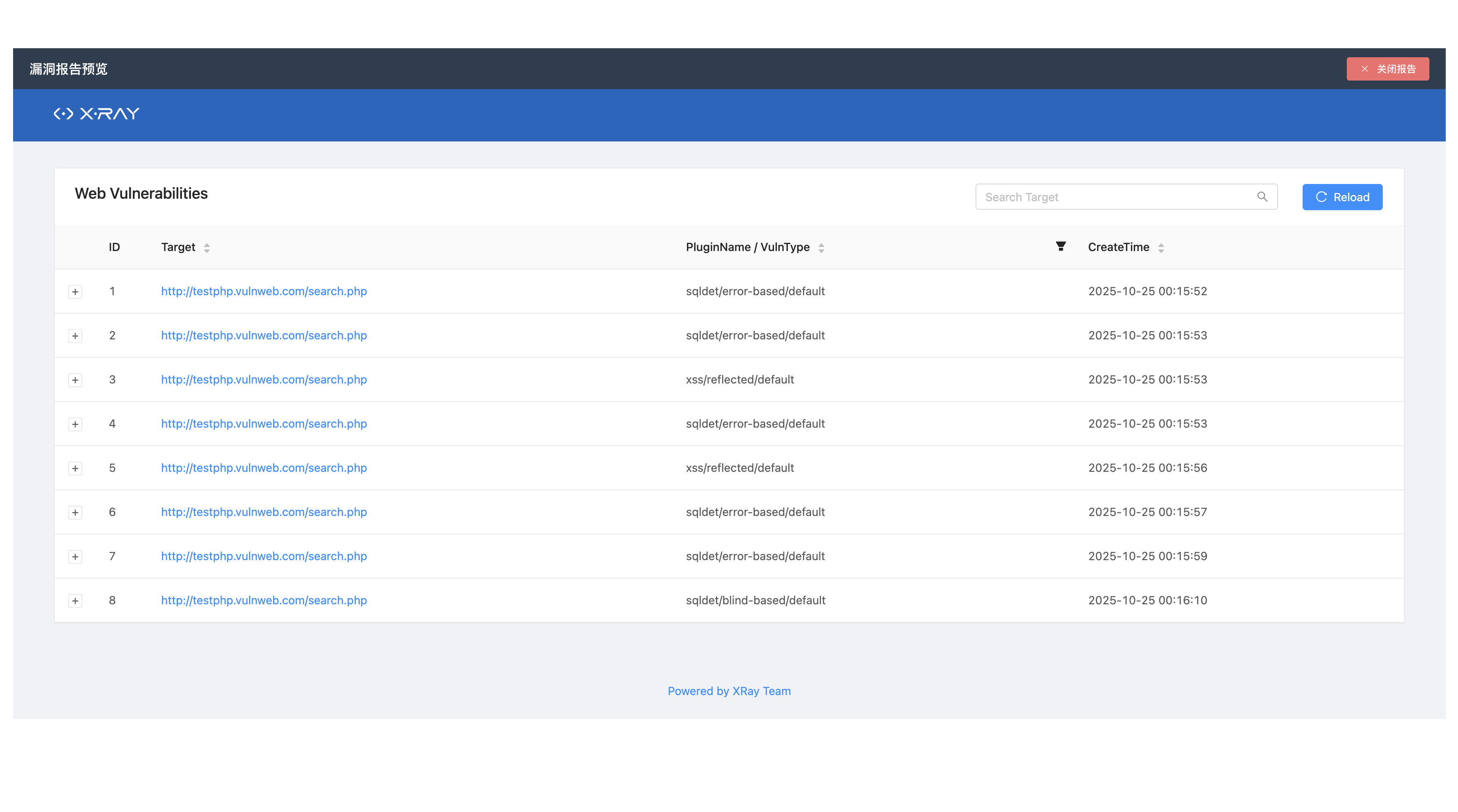Sort by CreateTime column arrows
Screen dimensions: 1458x812
pyautogui.click(x=1160, y=248)
